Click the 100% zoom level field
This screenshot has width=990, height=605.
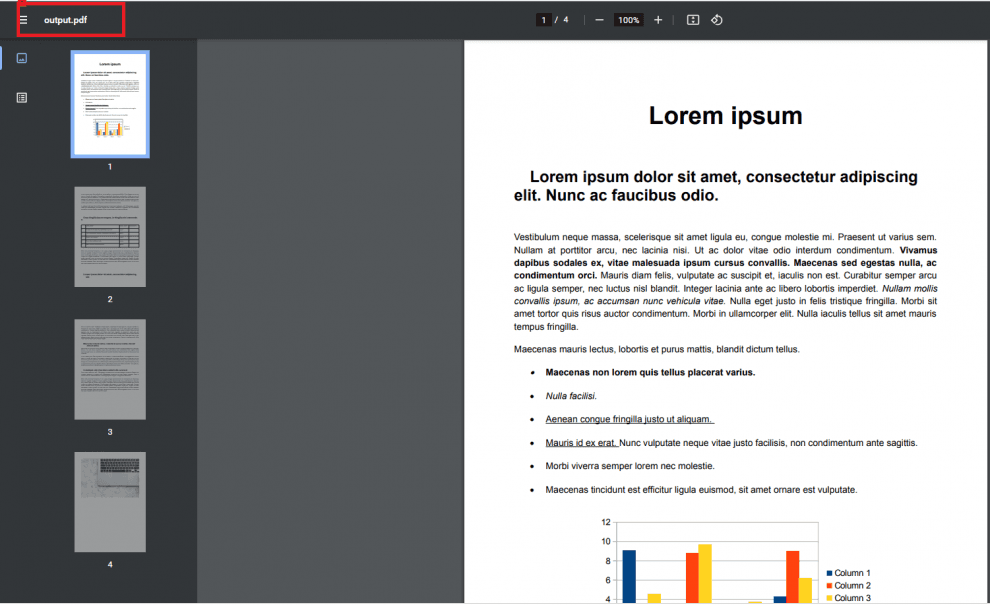tap(628, 20)
